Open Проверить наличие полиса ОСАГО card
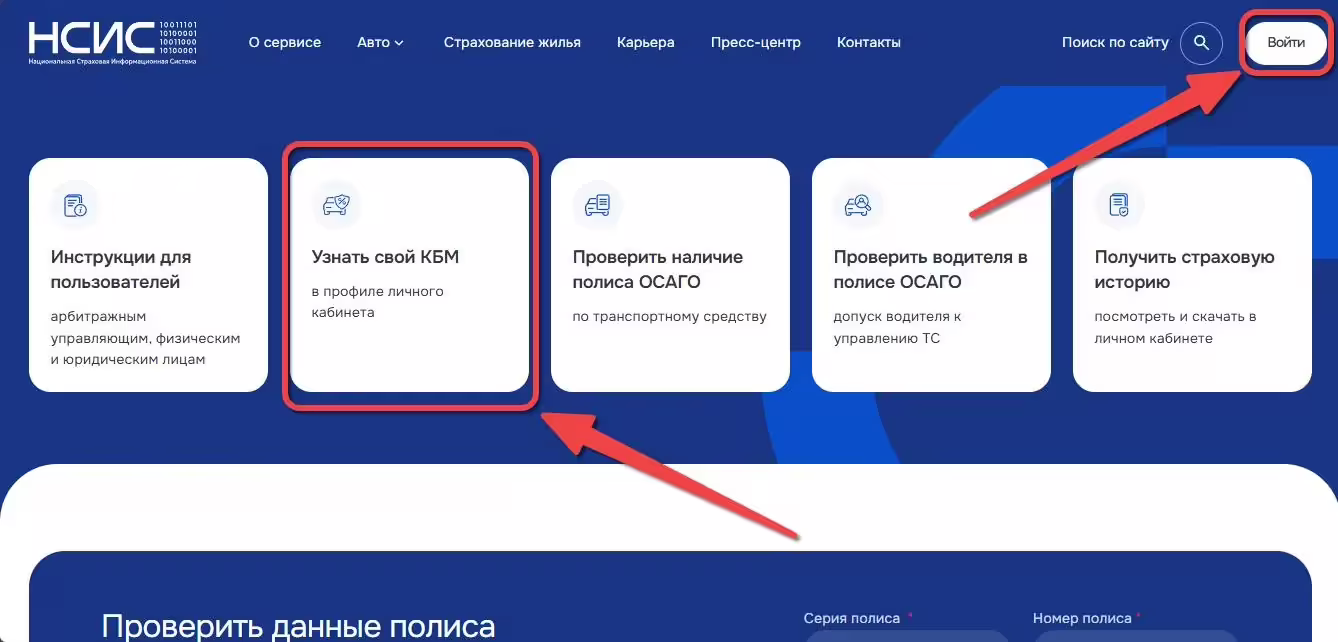Image resolution: width=1338 pixels, height=642 pixels. [x=670, y=275]
